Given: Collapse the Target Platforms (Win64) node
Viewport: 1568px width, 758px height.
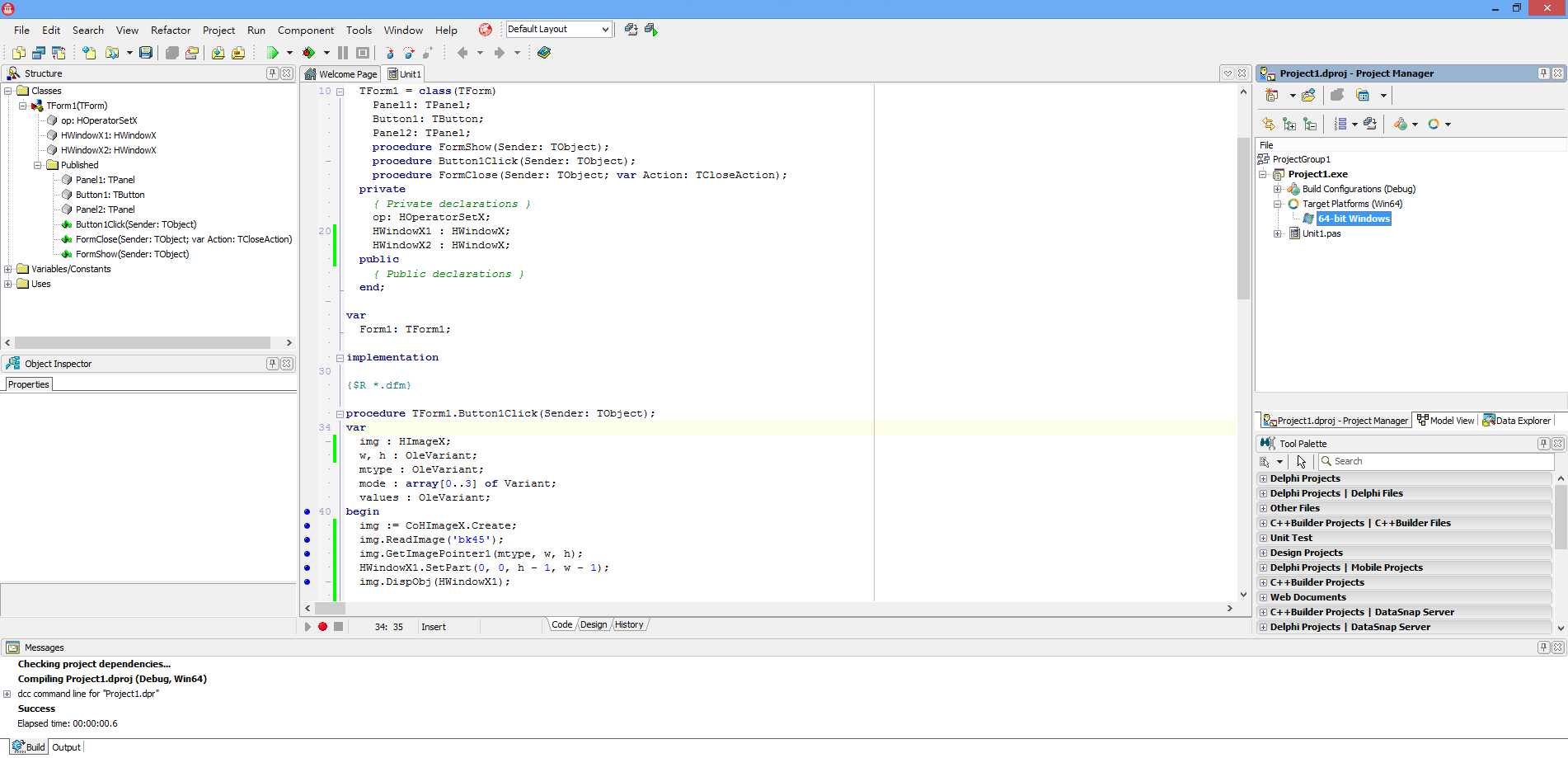Looking at the screenshot, I should click(x=1278, y=204).
